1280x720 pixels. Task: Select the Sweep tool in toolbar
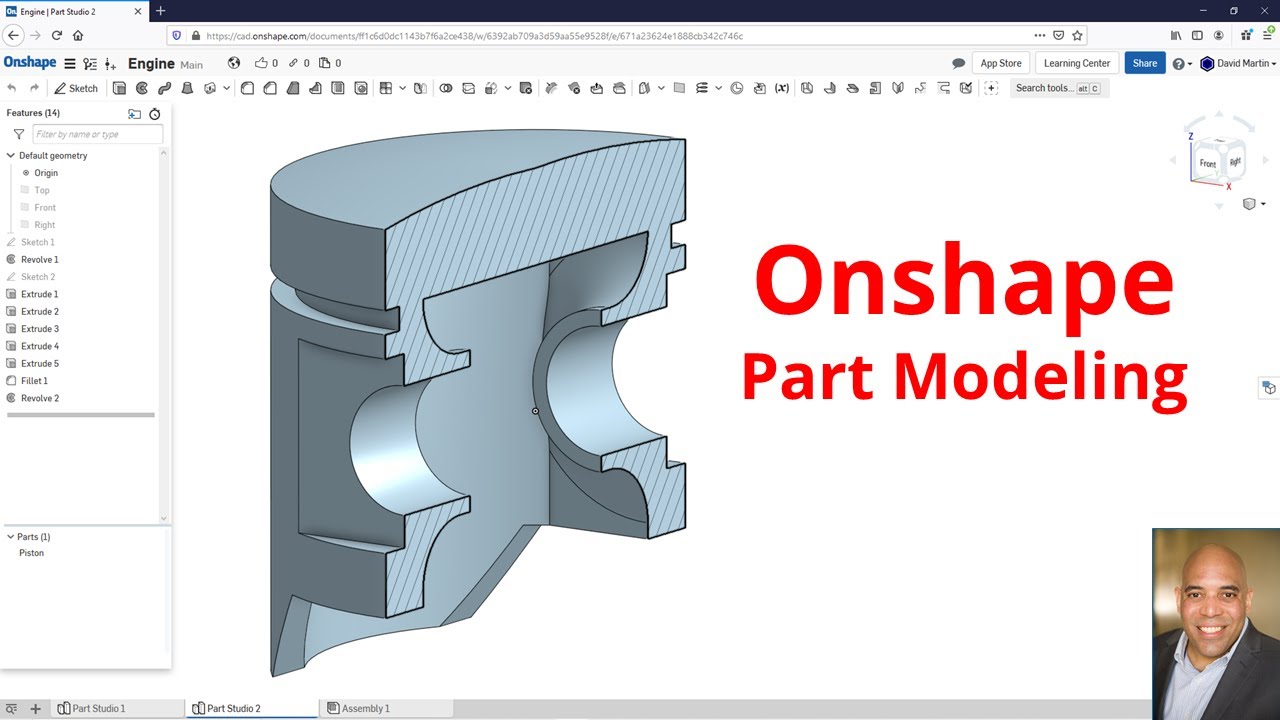[164, 88]
